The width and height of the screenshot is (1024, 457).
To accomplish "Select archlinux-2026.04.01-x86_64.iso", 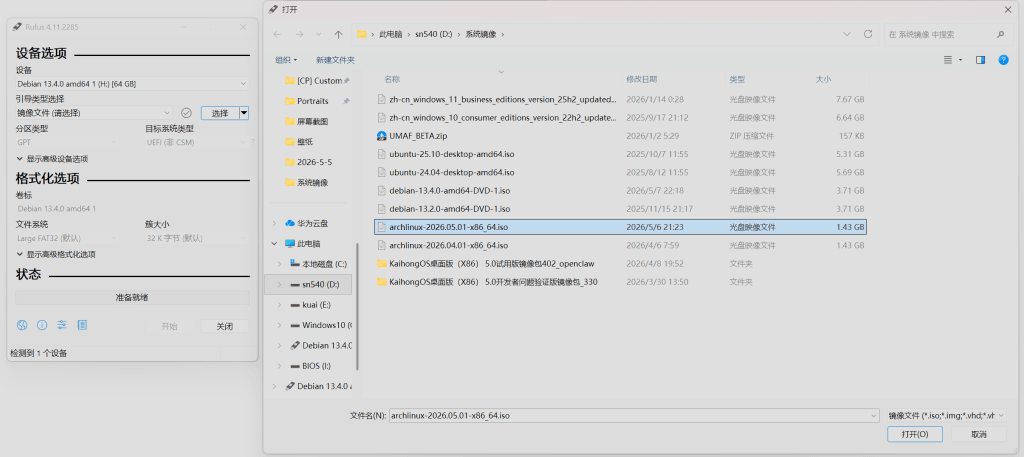I will [x=620, y=245].
